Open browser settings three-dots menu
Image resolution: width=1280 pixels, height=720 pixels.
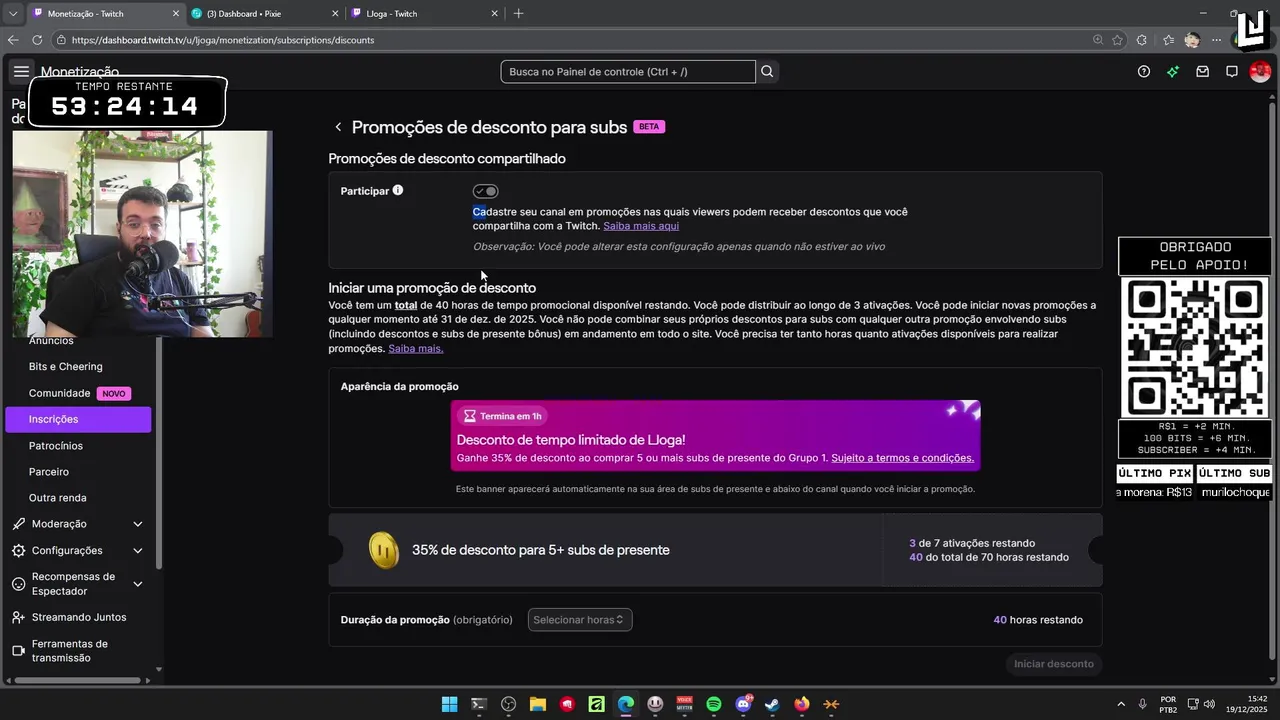(1216, 40)
